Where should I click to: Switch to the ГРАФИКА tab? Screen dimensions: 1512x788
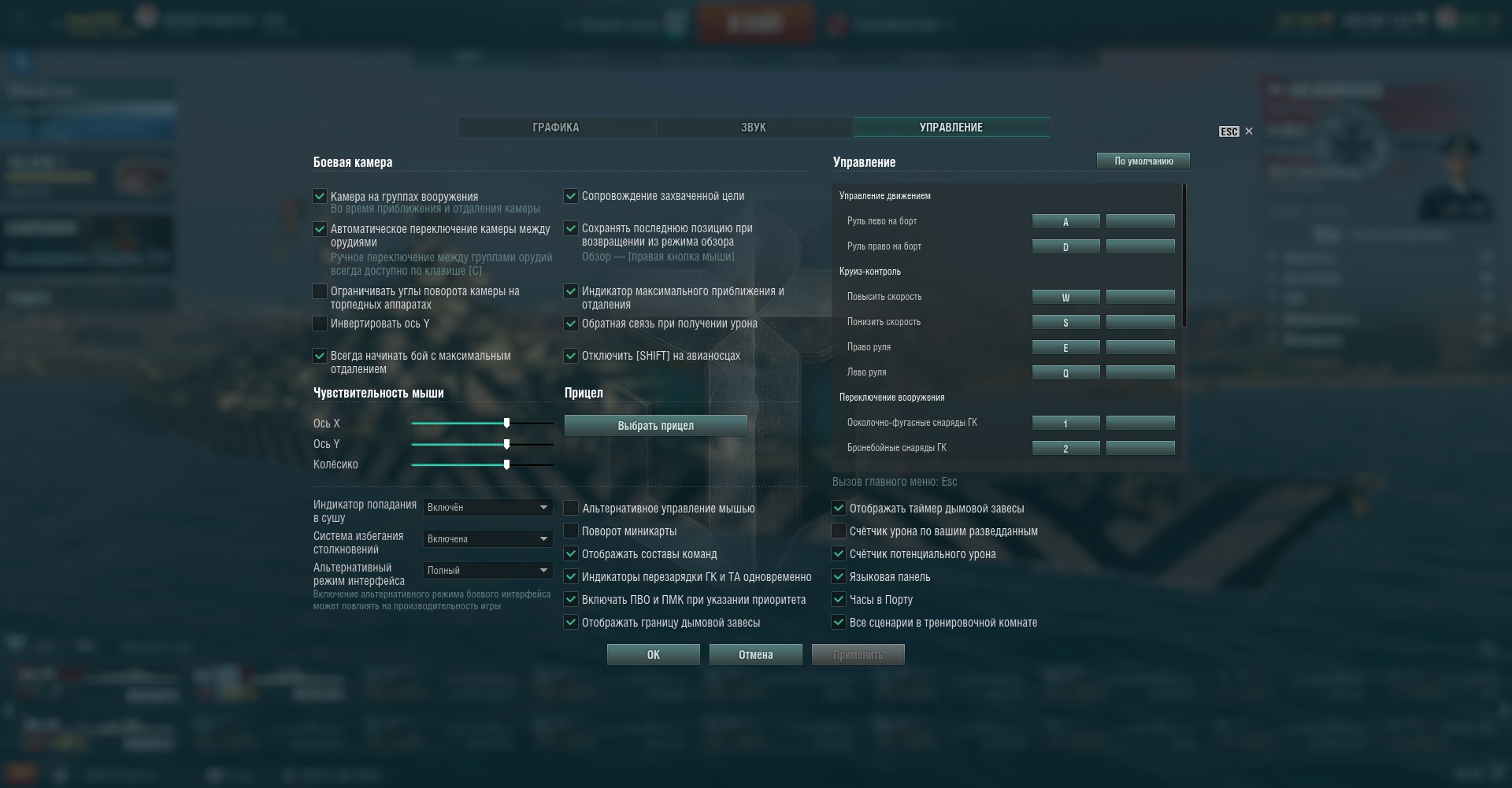[556, 128]
